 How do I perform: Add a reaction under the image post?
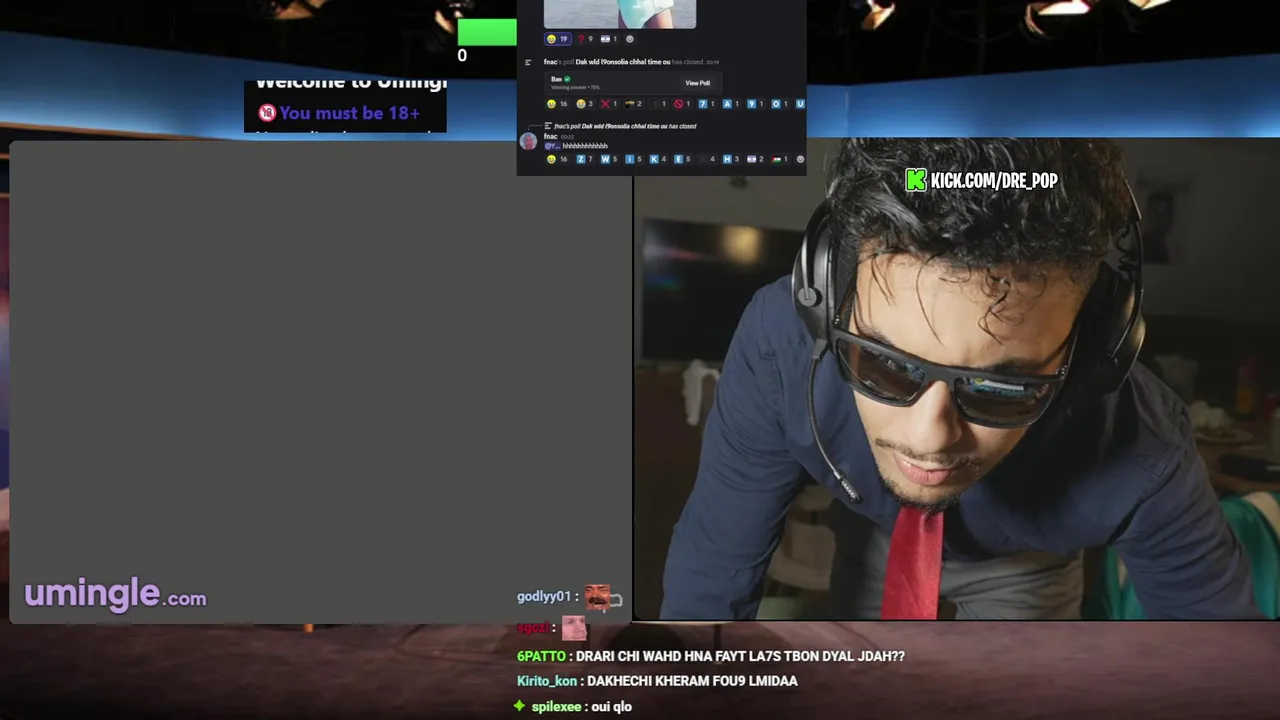coord(630,39)
